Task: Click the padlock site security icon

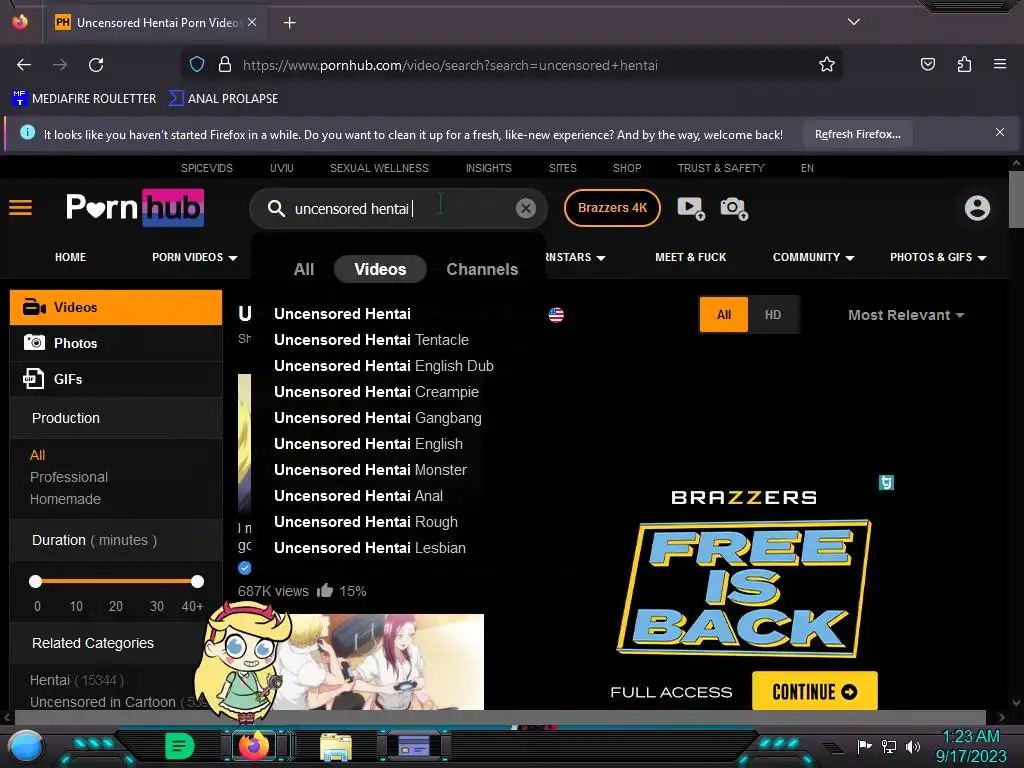Action: click(x=225, y=65)
